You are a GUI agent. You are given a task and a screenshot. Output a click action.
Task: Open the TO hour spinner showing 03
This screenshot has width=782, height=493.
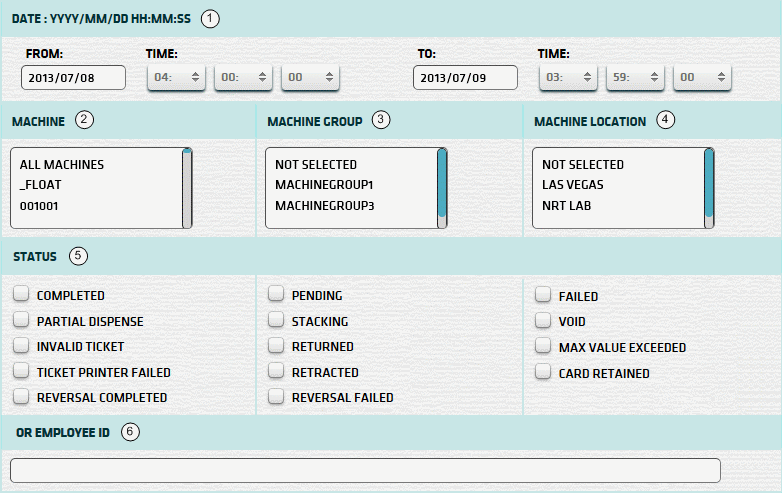point(568,77)
